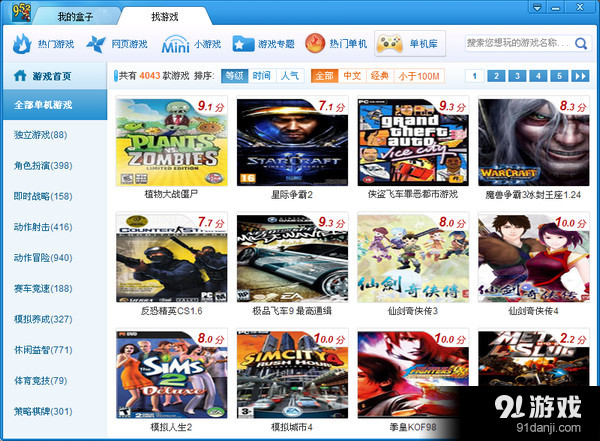This screenshot has height=441, width=600.
Task: Open King of Fighters 98 cover
Action: click(413, 375)
